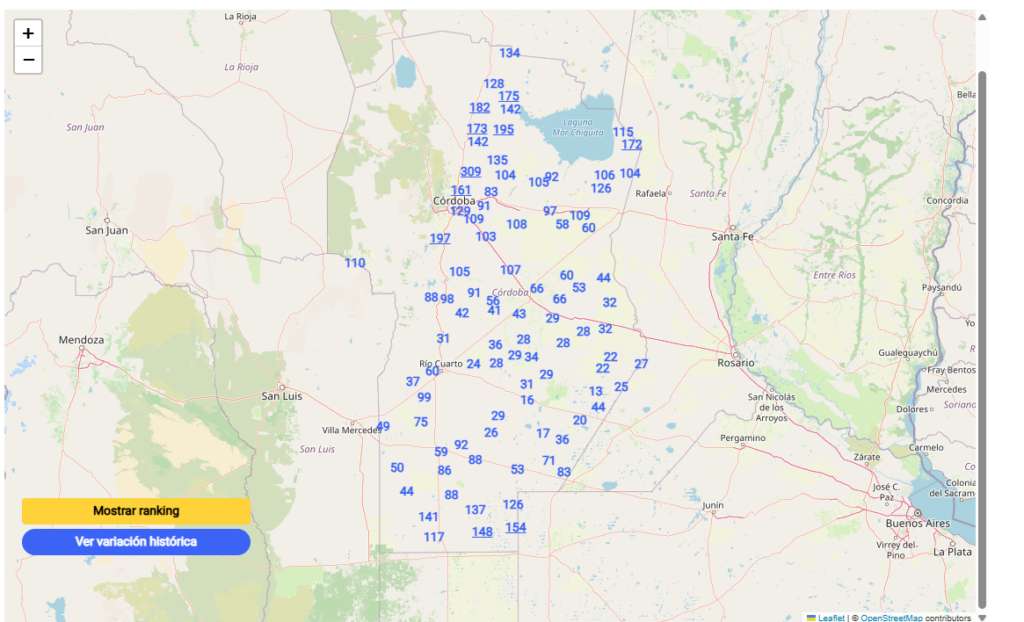
Task: Click the scrollbar up arrow
Action: point(982,17)
